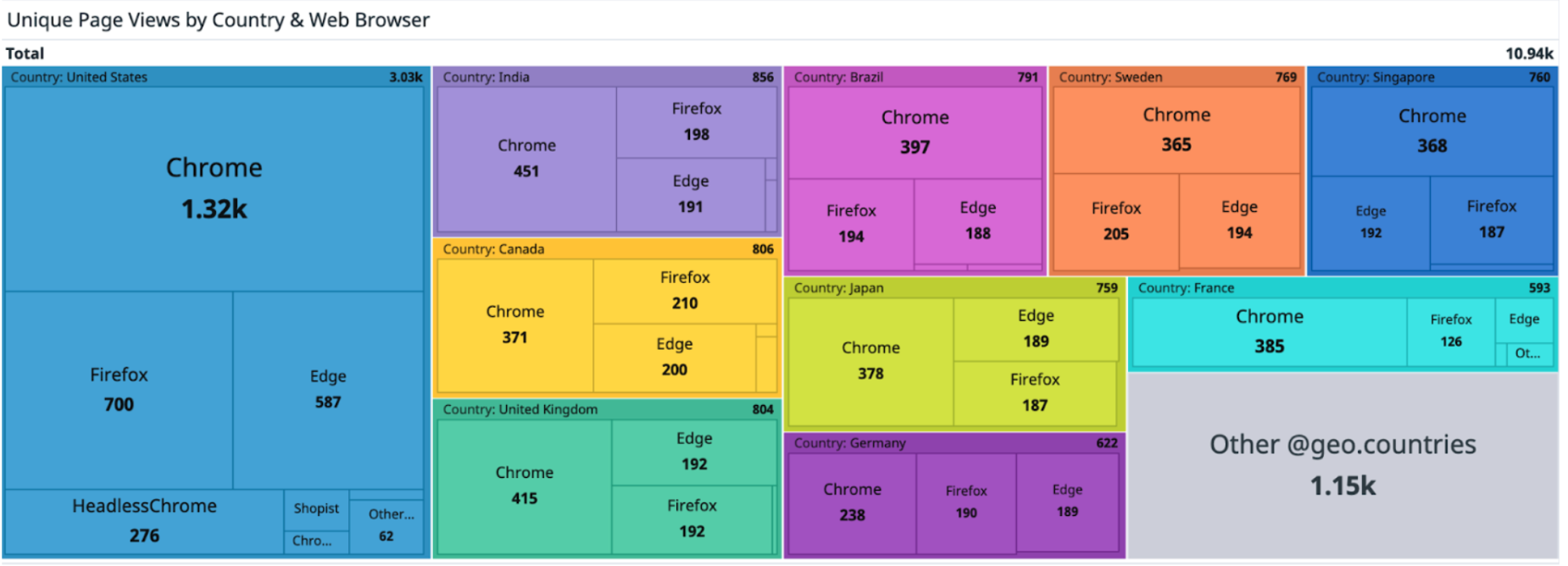This screenshot has width=1568, height=566.
Task: Click the Country: India header
Action: [606, 77]
